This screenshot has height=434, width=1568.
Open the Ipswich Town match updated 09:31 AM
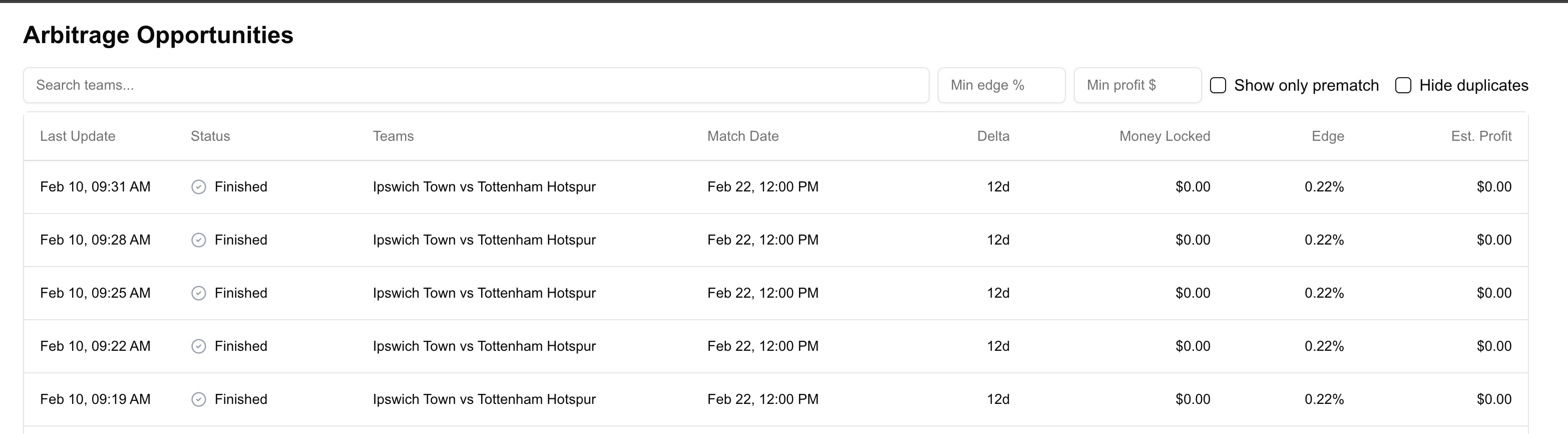(x=484, y=187)
